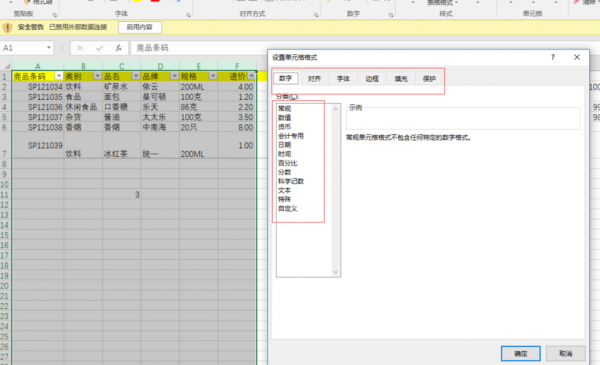Click the 取消 button

(x=566, y=354)
